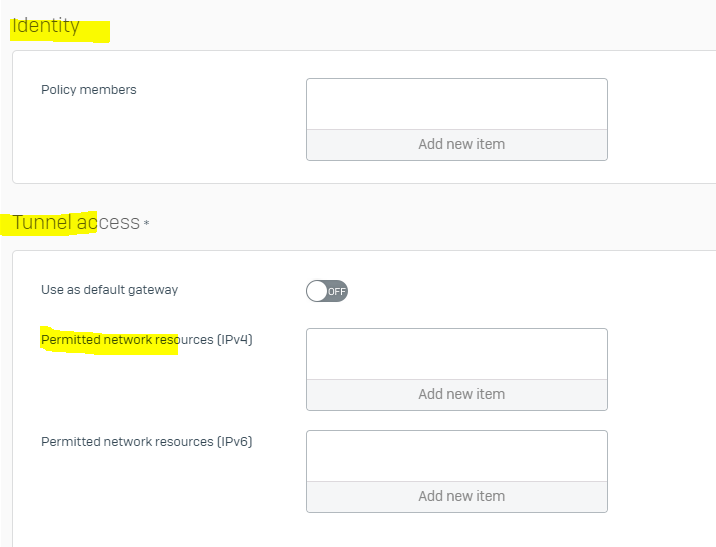
Task: Click the Policy members label
Action: (x=89, y=89)
